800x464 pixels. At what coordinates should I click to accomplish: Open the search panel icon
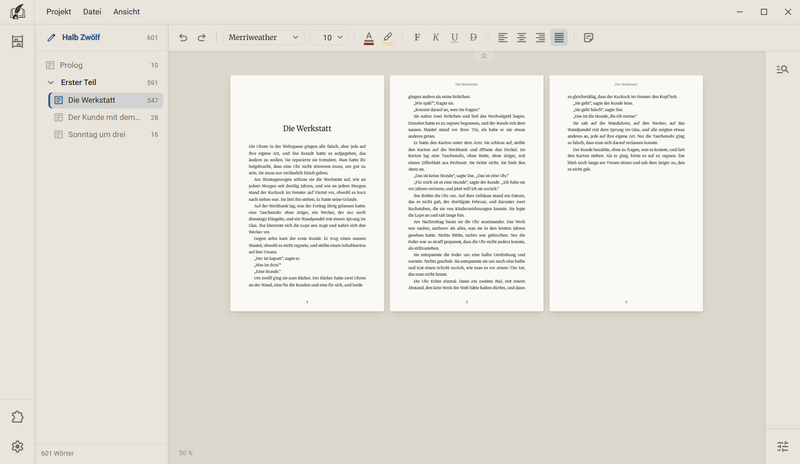click(782, 69)
